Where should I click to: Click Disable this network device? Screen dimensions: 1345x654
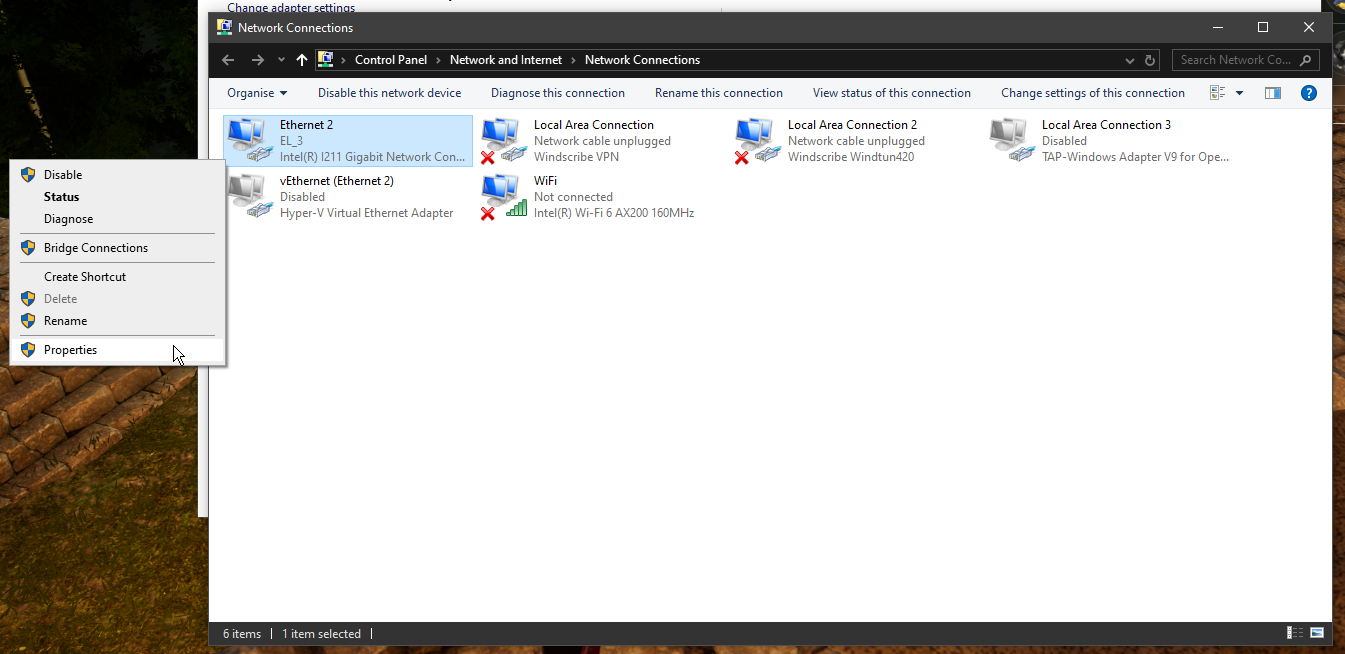pyautogui.click(x=390, y=93)
